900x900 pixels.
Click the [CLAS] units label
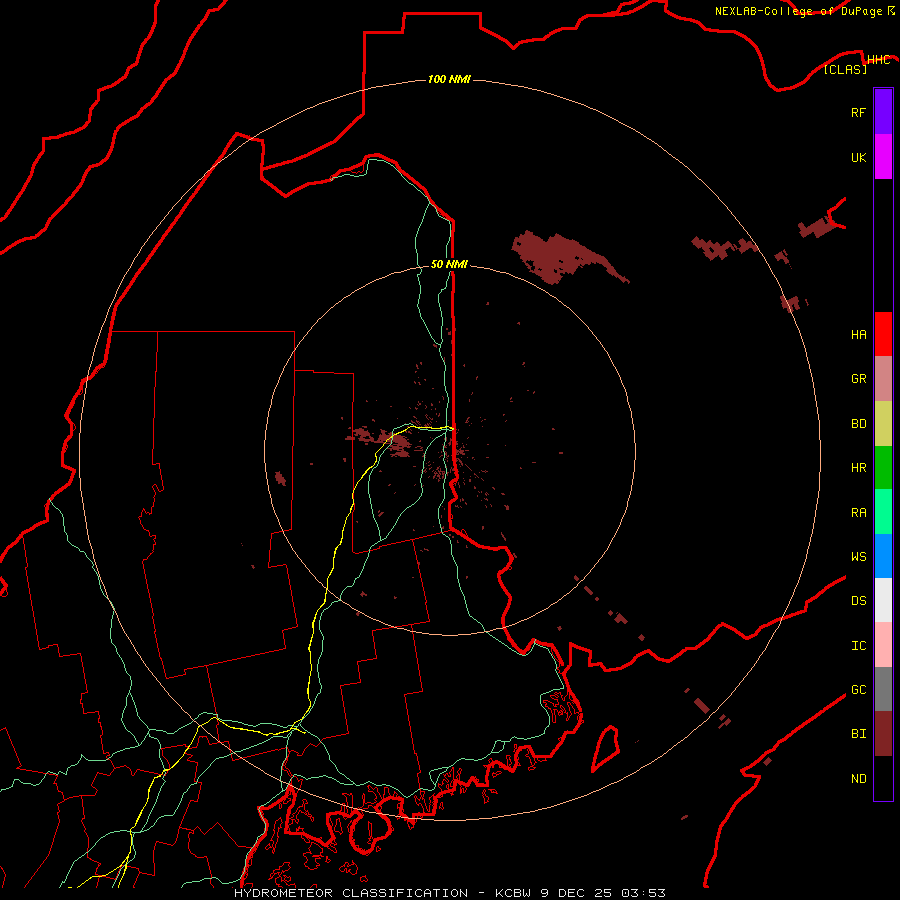coord(845,69)
